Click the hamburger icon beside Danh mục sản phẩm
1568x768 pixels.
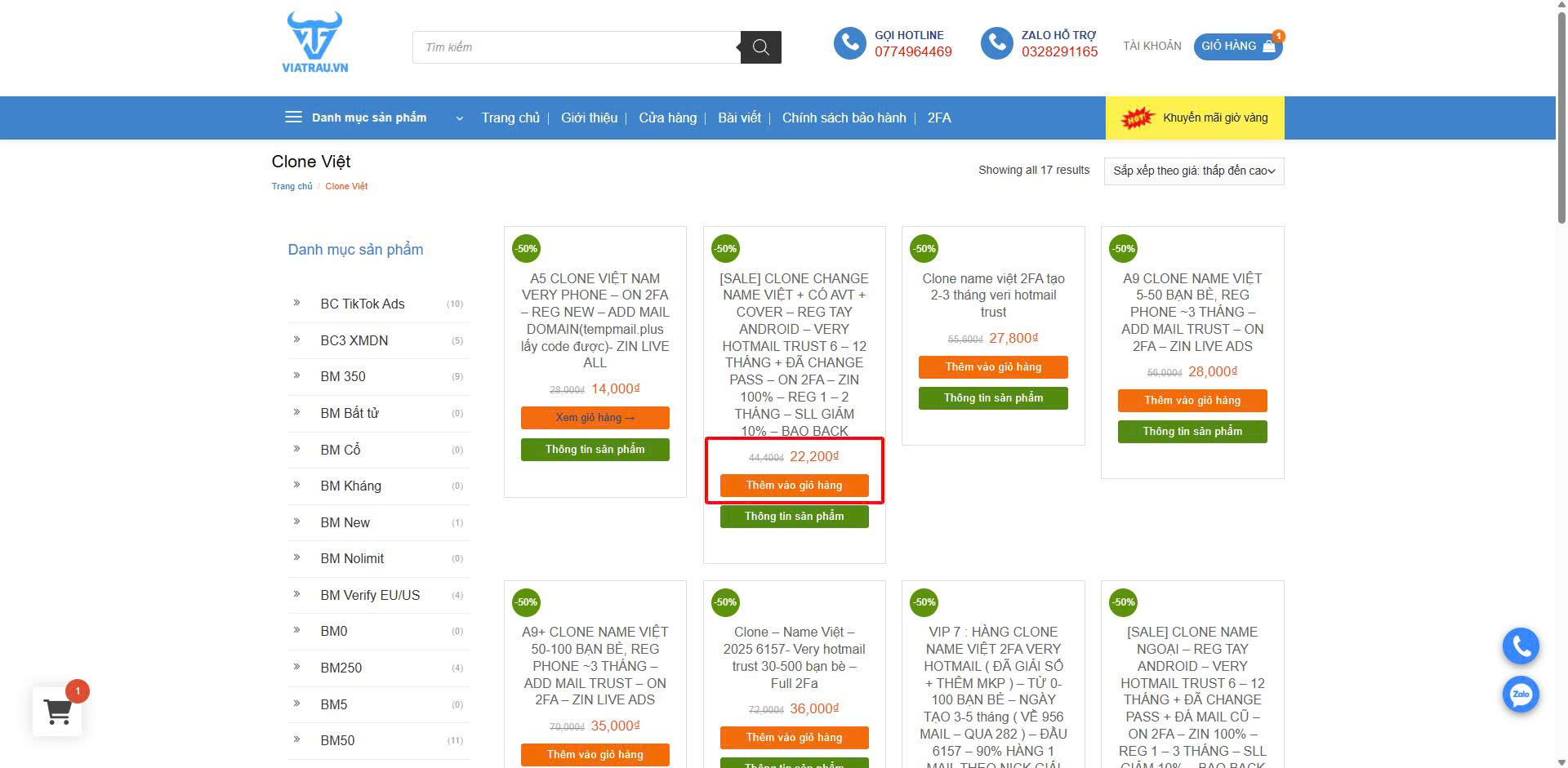click(x=293, y=118)
